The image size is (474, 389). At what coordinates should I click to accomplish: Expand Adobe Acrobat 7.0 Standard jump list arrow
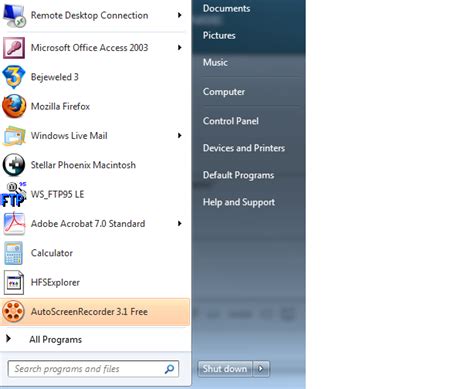point(180,224)
